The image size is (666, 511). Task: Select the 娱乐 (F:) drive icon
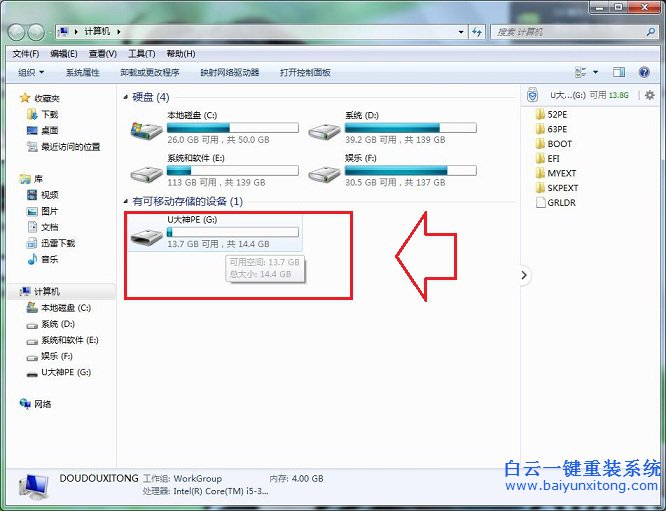pos(325,171)
